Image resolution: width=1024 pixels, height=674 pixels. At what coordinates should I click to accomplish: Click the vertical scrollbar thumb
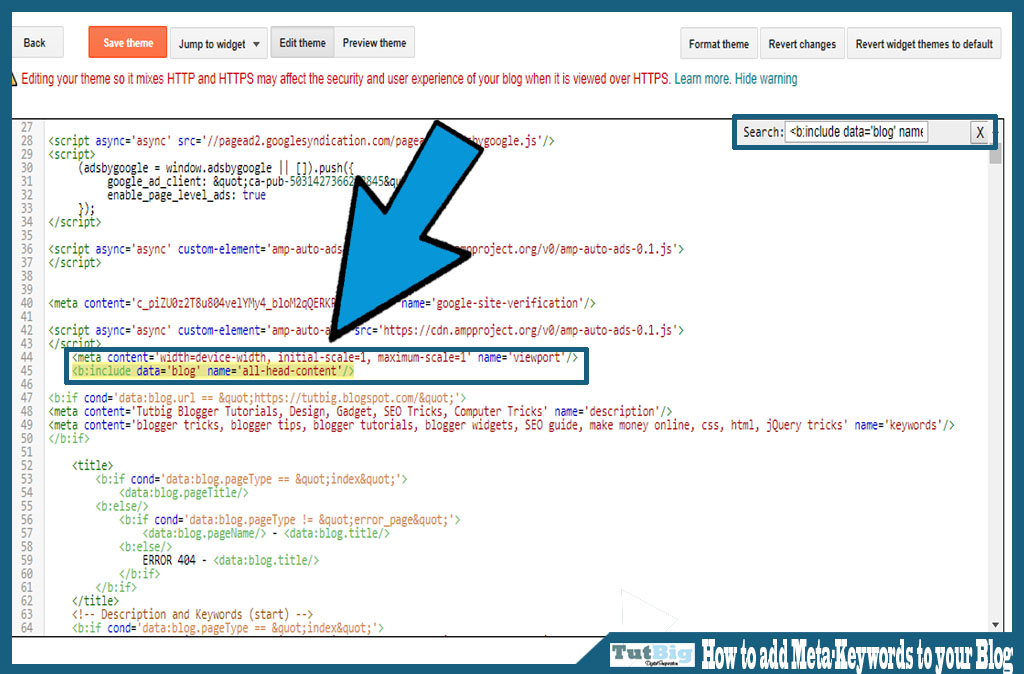(x=995, y=154)
